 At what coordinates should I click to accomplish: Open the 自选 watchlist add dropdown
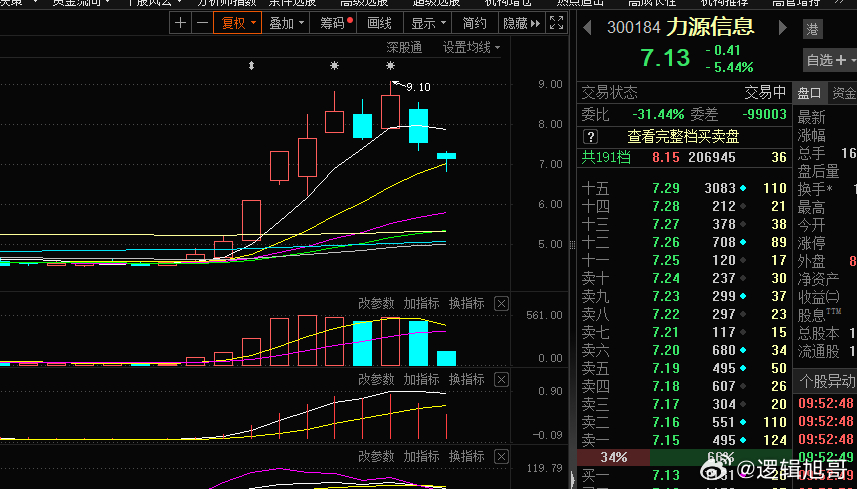click(830, 60)
